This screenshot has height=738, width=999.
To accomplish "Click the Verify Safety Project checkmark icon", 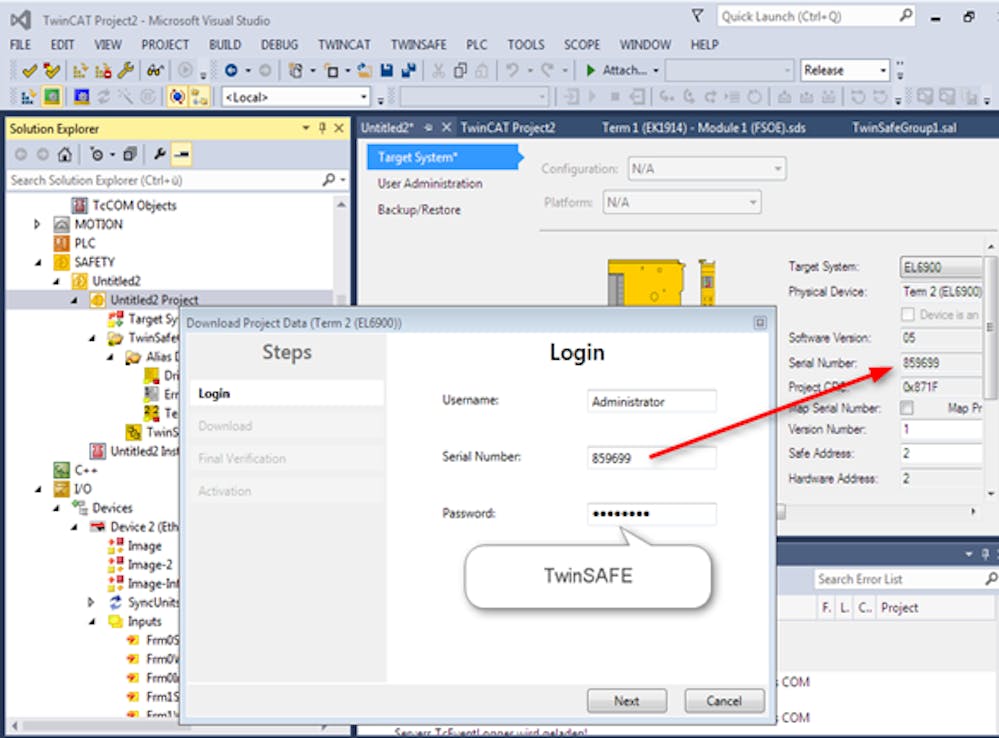I will coord(29,70).
